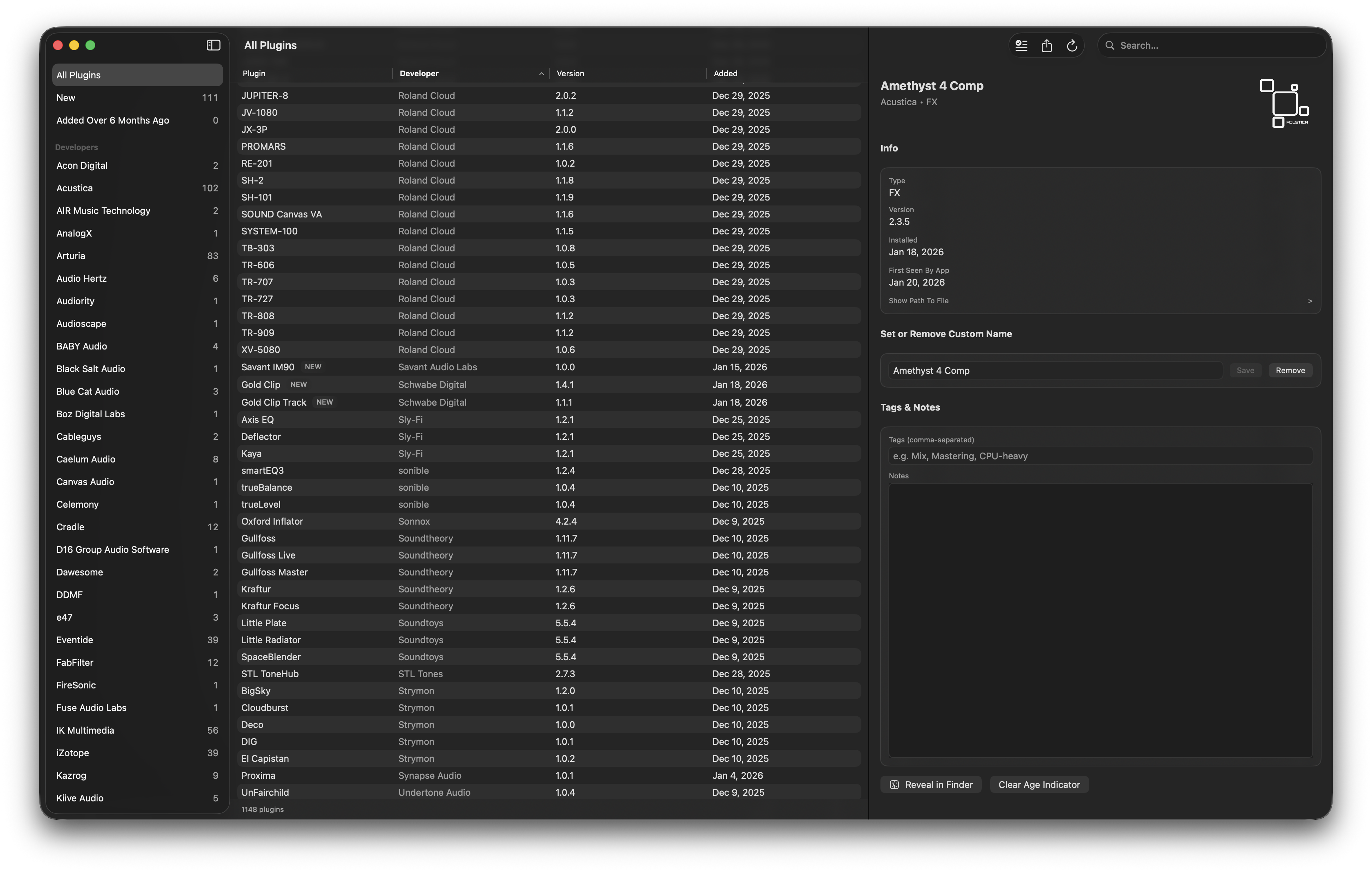The width and height of the screenshot is (1372, 872).
Task: Select Caelum Audio in sidebar
Action: (x=137, y=459)
